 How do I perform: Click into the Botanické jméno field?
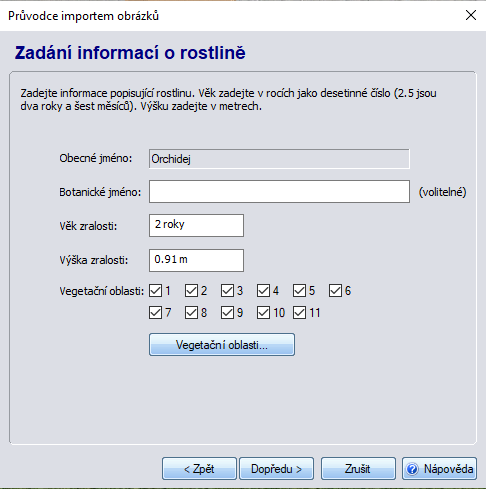tap(279, 192)
